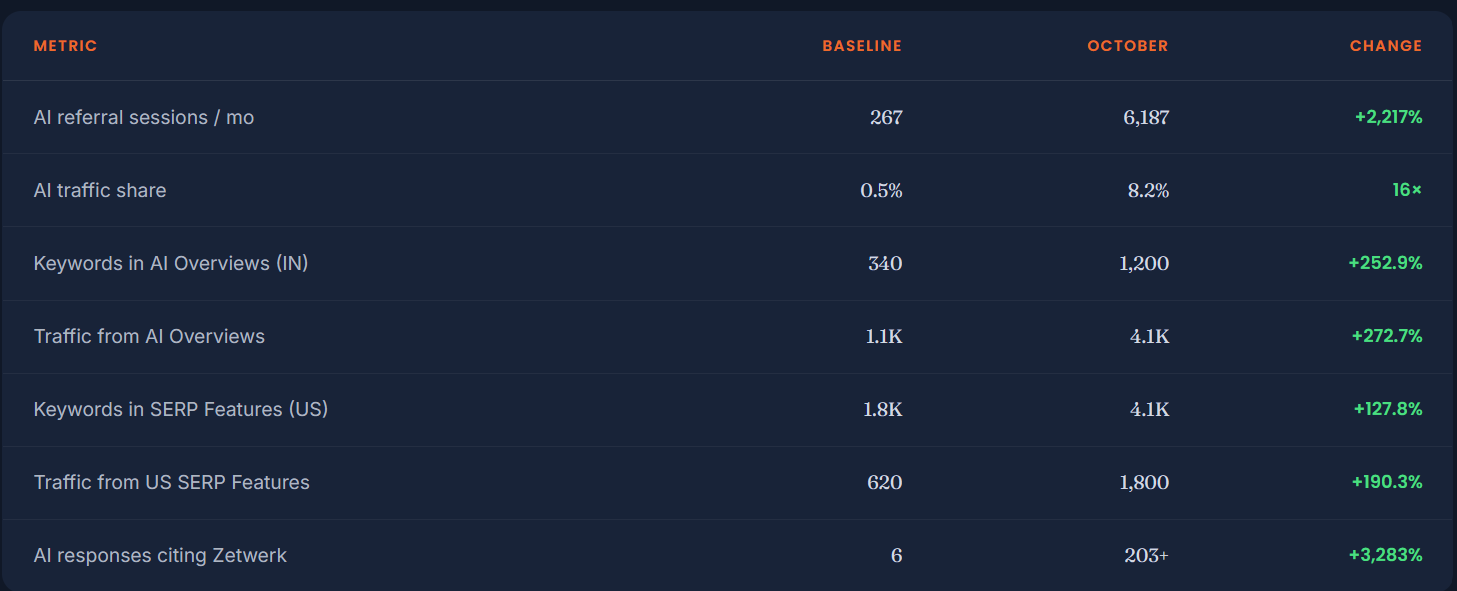Viewport: 1457px width, 591px height.
Task: Click the +190.3% change value
Action: [1387, 482]
